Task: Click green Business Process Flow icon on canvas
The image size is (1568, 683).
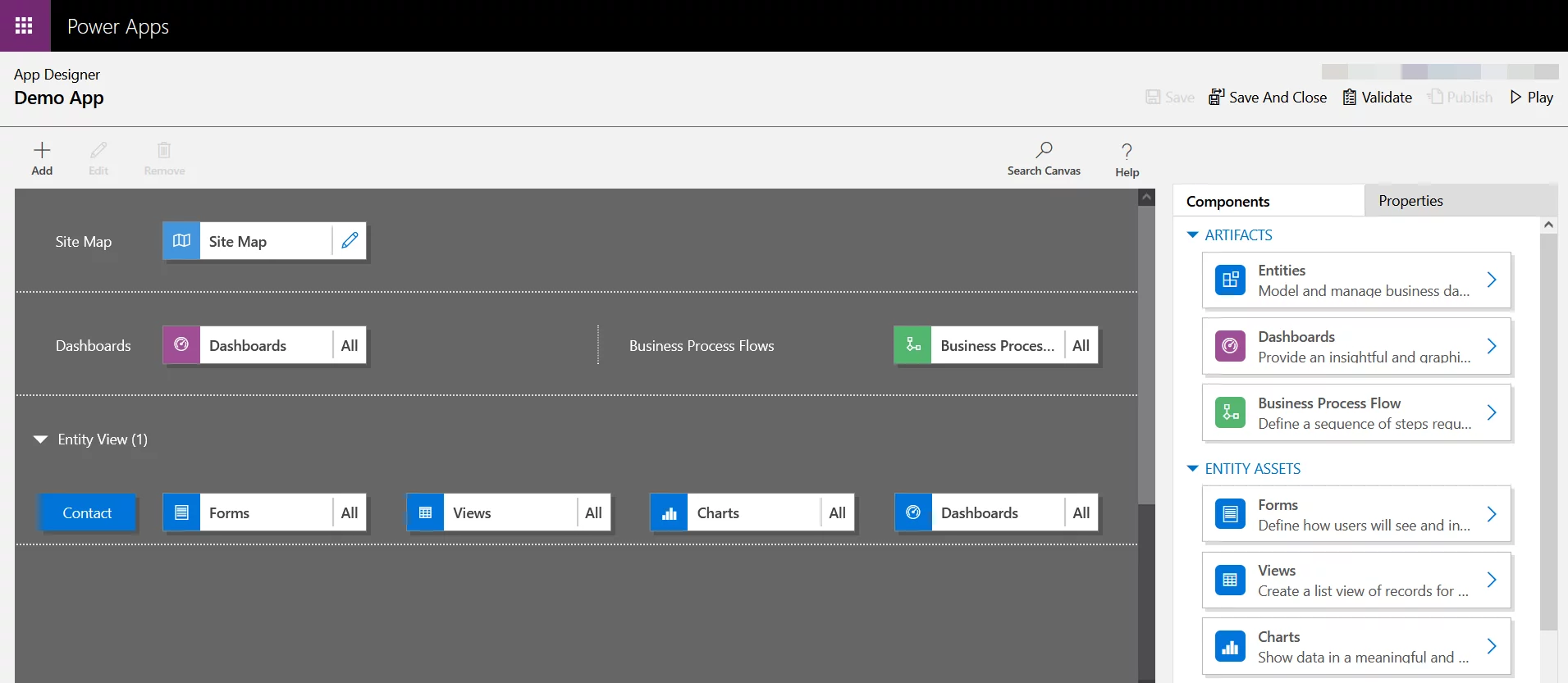Action: (912, 345)
